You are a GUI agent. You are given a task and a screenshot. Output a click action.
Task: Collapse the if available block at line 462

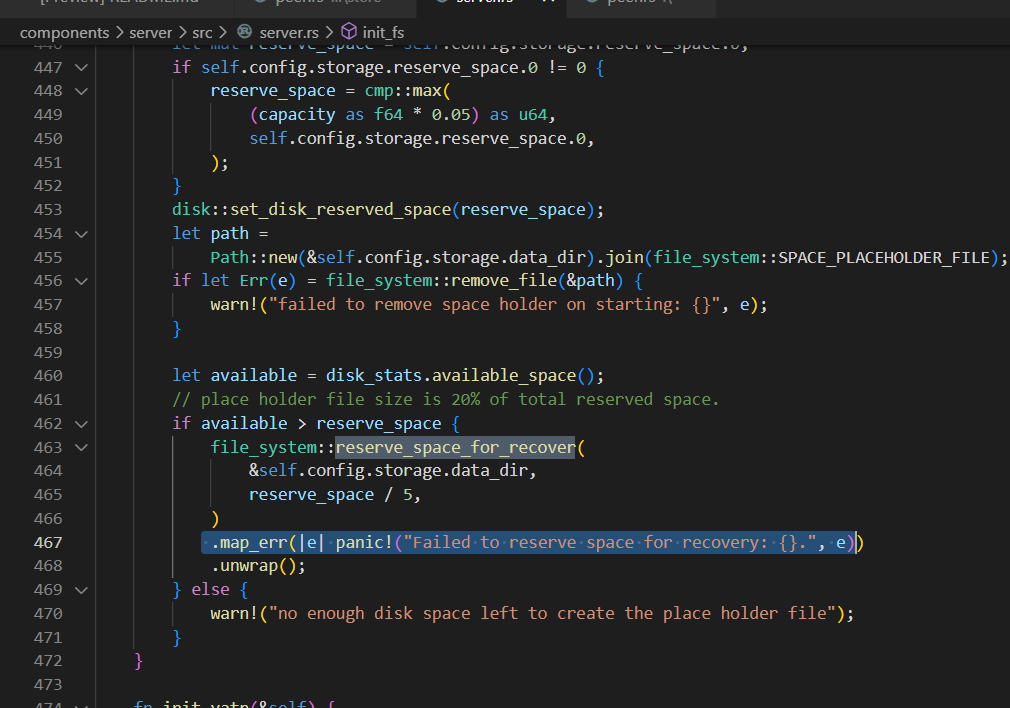click(x=80, y=423)
